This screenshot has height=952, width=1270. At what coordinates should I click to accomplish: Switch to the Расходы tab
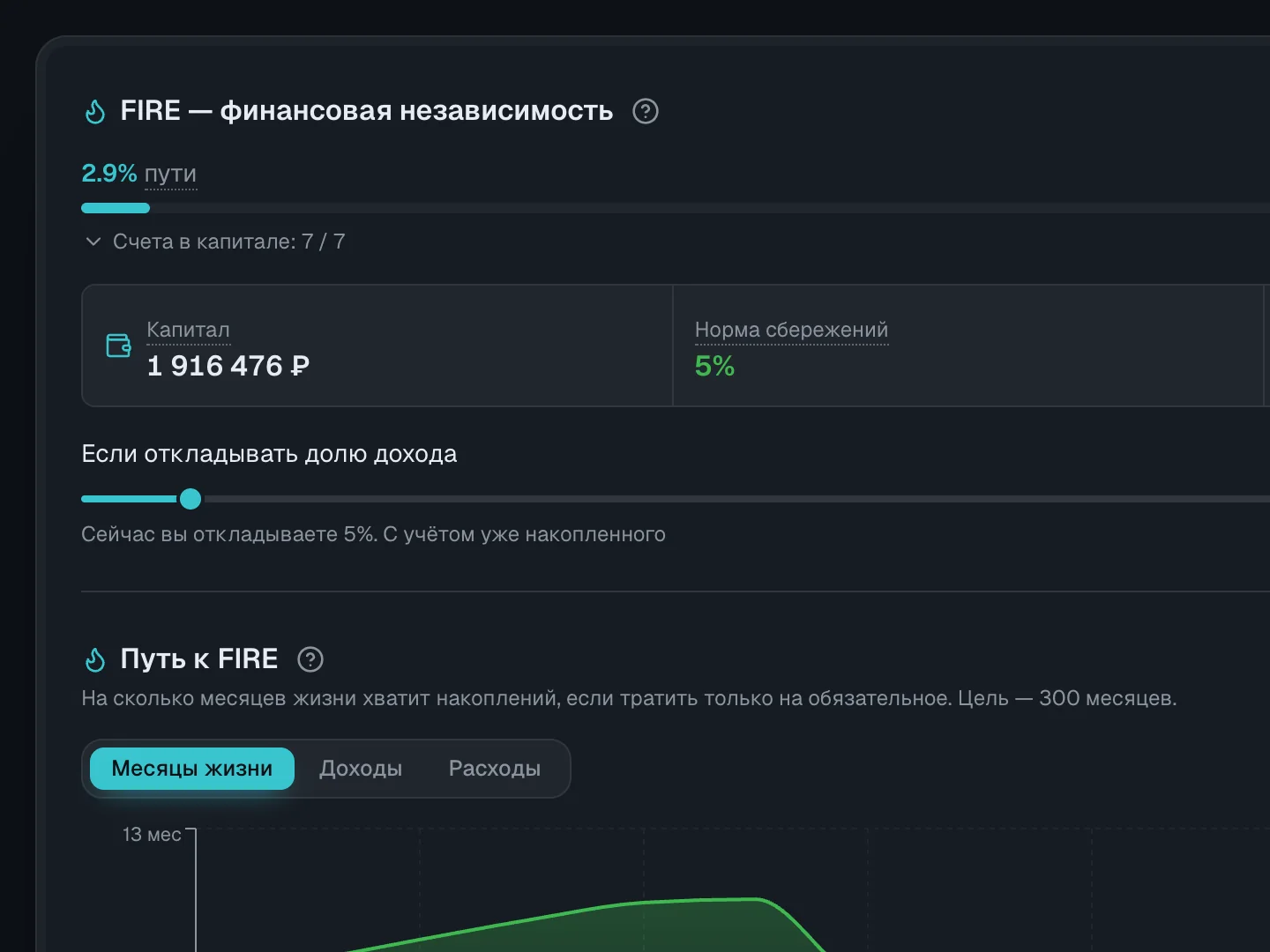click(495, 769)
